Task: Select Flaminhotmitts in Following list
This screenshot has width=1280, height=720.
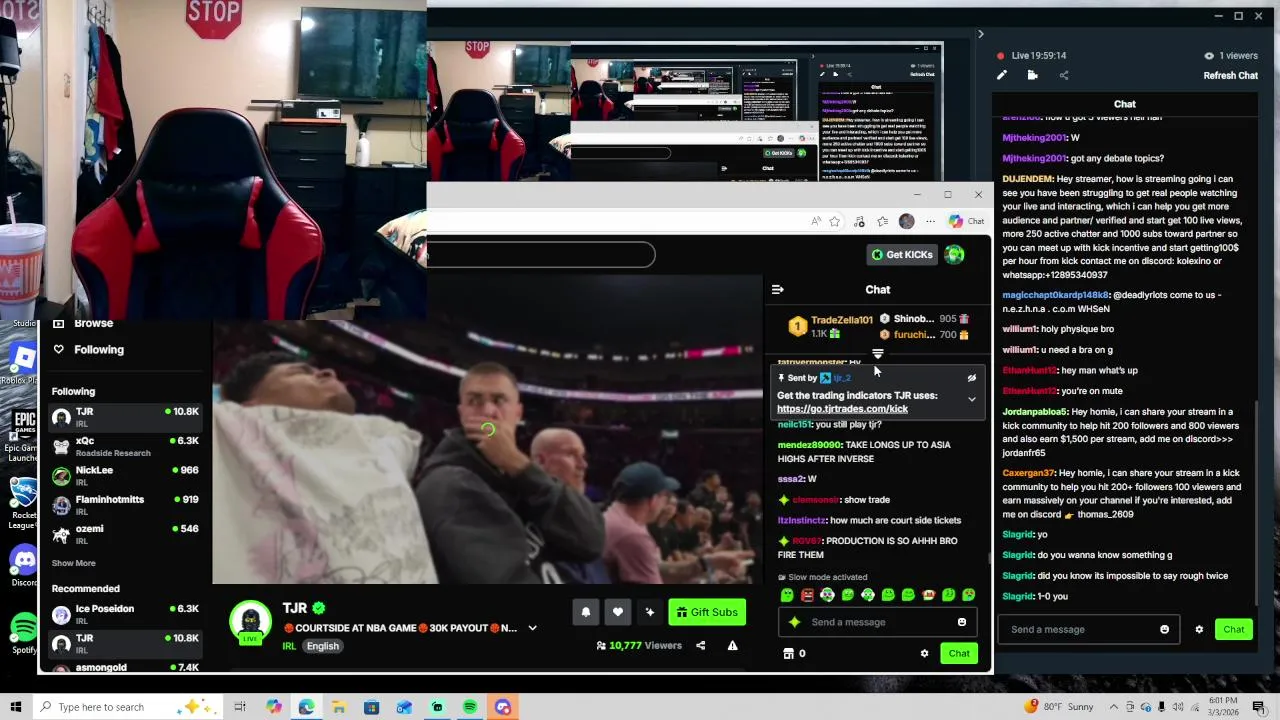Action: tap(126, 505)
